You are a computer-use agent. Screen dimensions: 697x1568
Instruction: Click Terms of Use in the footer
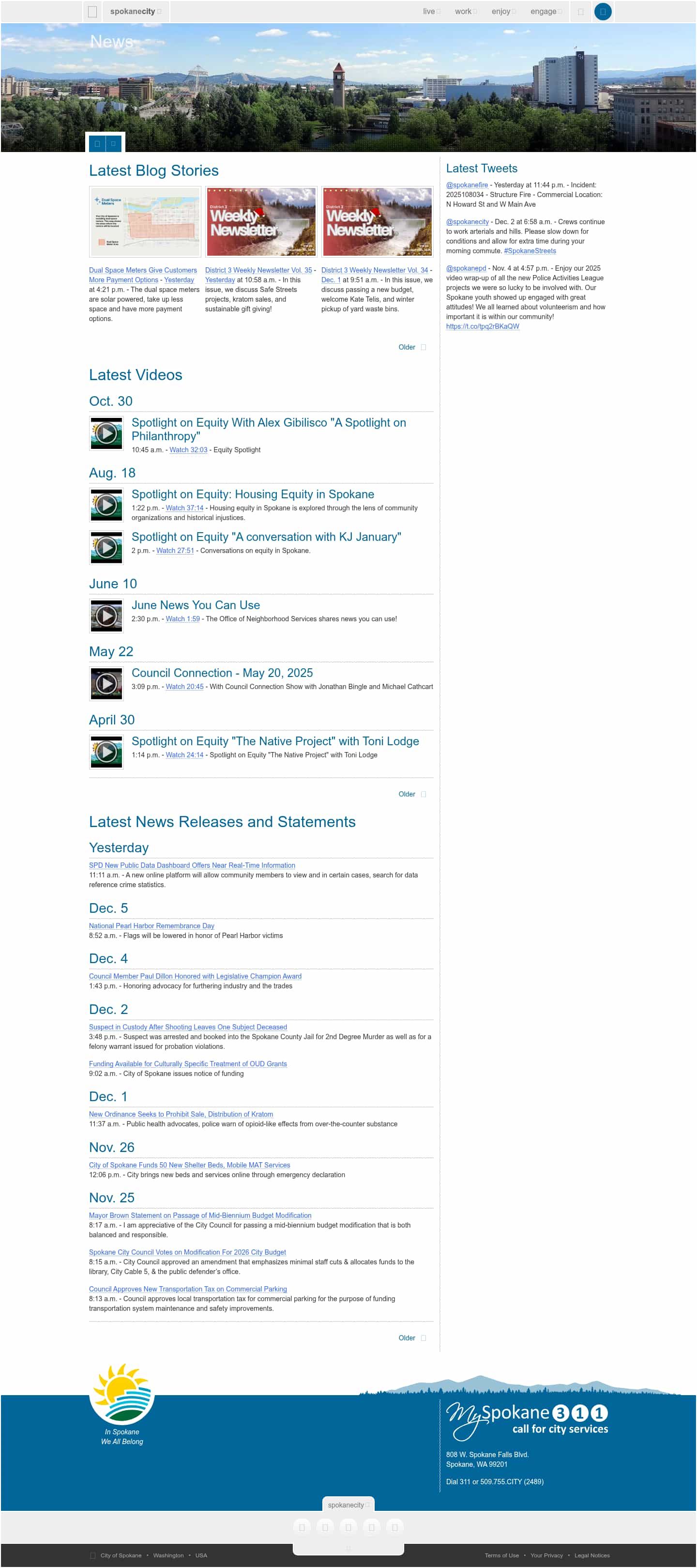point(502,1555)
